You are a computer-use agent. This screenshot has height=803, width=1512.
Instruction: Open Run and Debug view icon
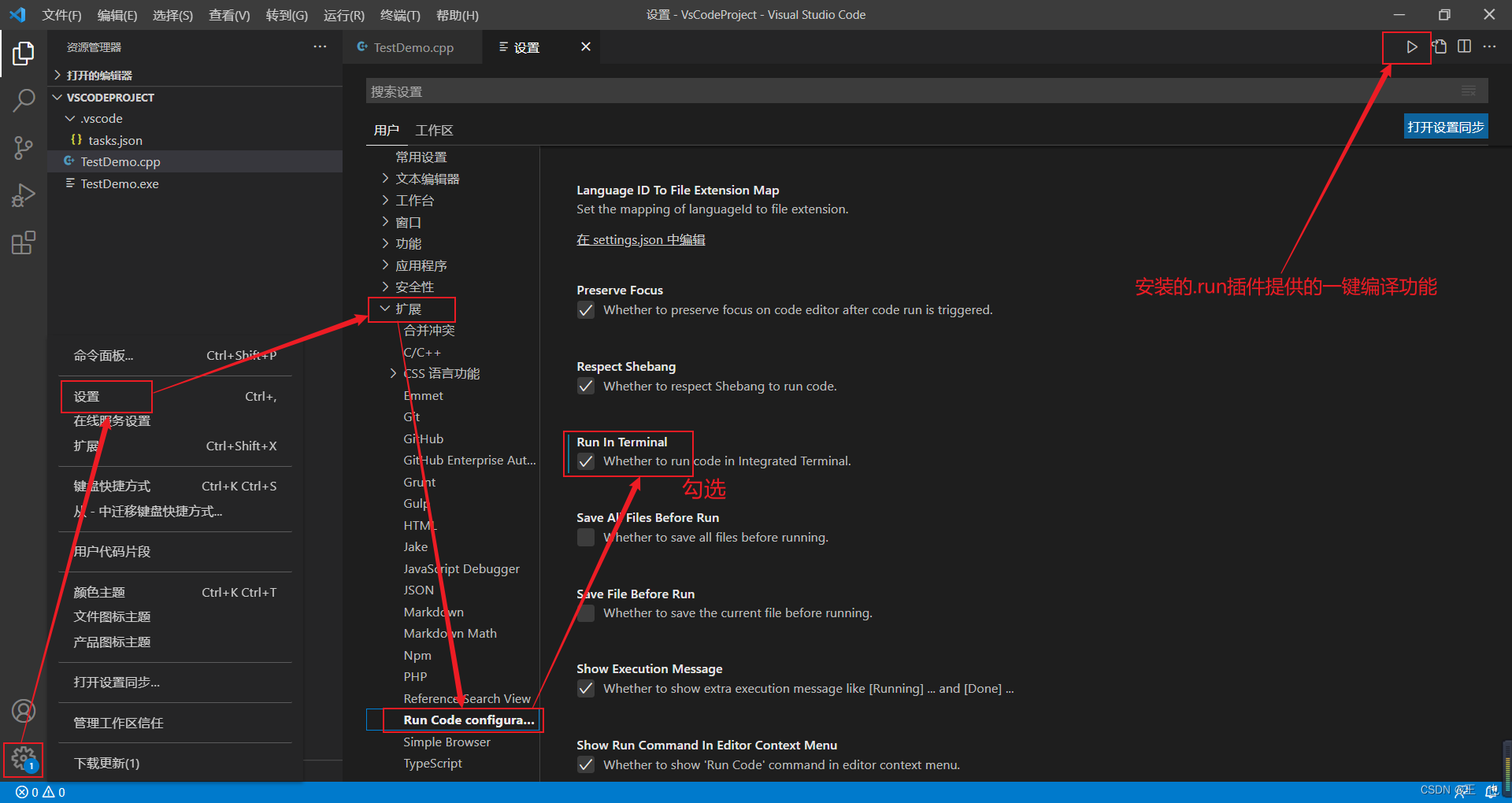(x=24, y=195)
